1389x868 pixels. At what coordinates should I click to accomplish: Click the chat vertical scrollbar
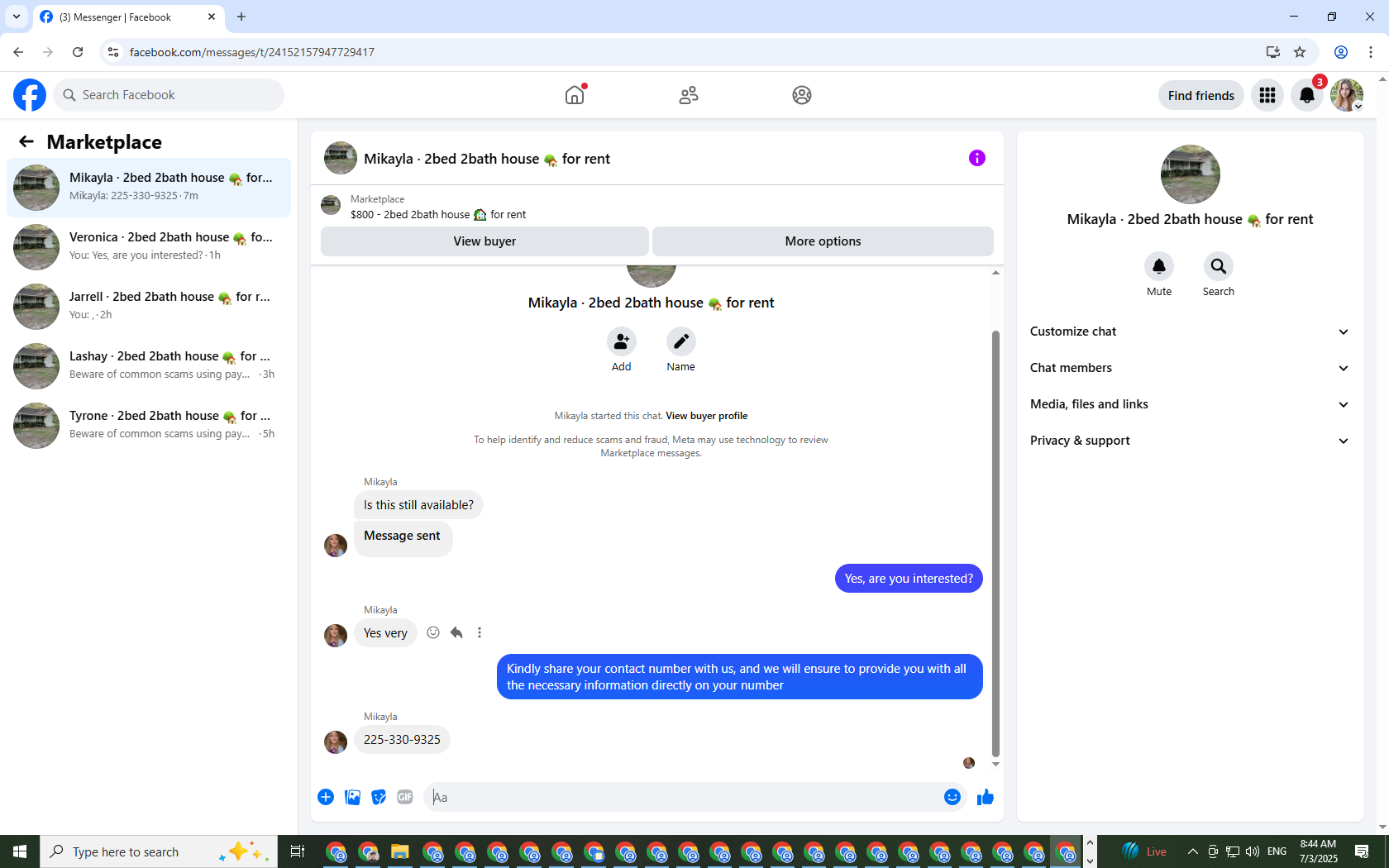(995, 542)
